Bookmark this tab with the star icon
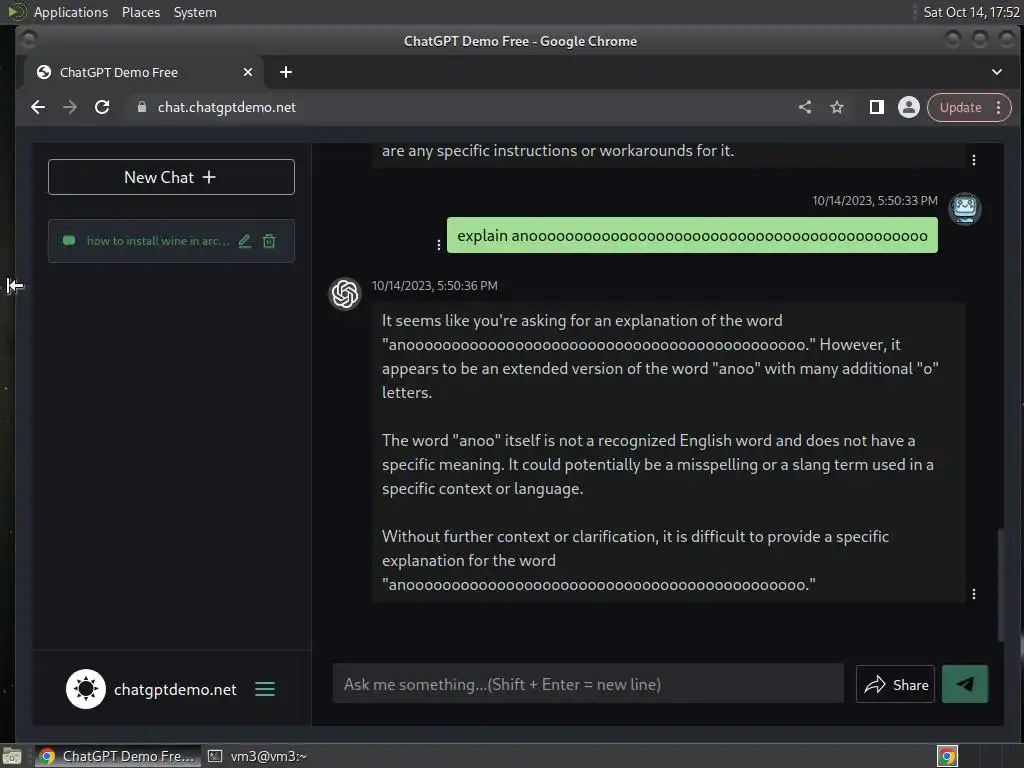1024x768 pixels. pyautogui.click(x=837, y=107)
